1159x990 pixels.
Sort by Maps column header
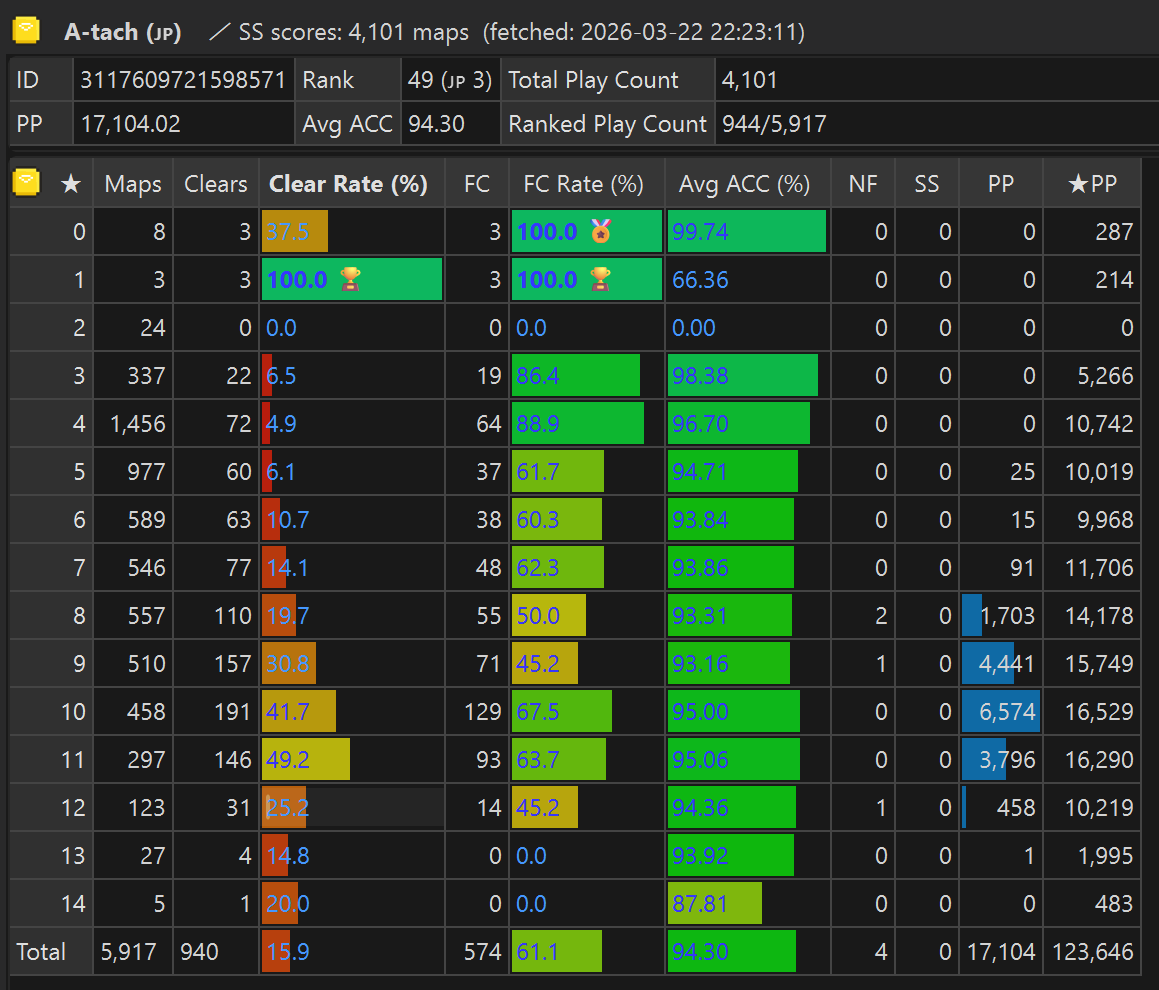133,183
